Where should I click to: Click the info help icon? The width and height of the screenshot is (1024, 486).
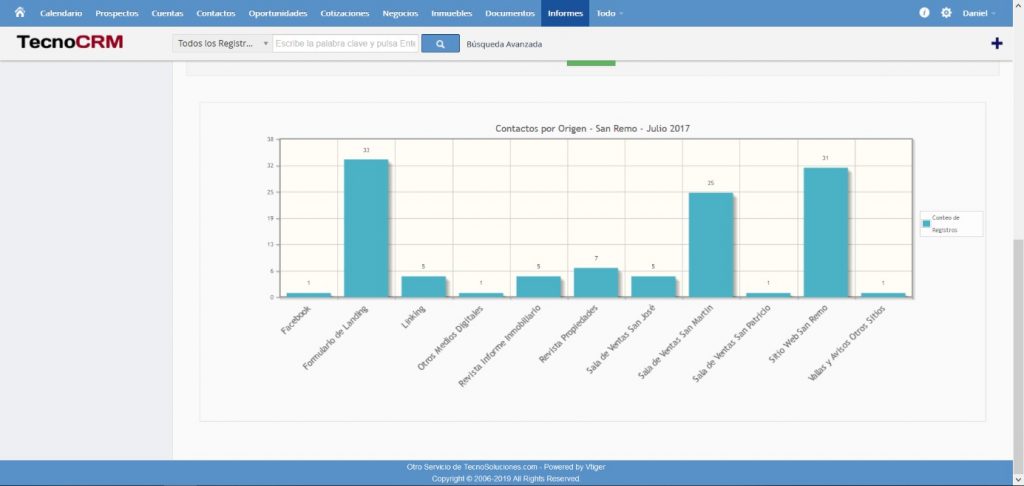point(924,13)
